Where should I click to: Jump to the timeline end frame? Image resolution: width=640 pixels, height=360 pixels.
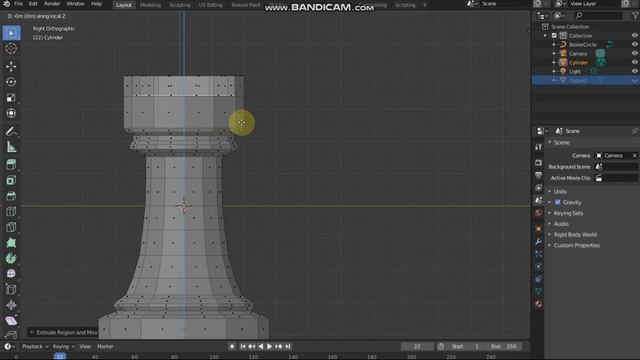287,347
